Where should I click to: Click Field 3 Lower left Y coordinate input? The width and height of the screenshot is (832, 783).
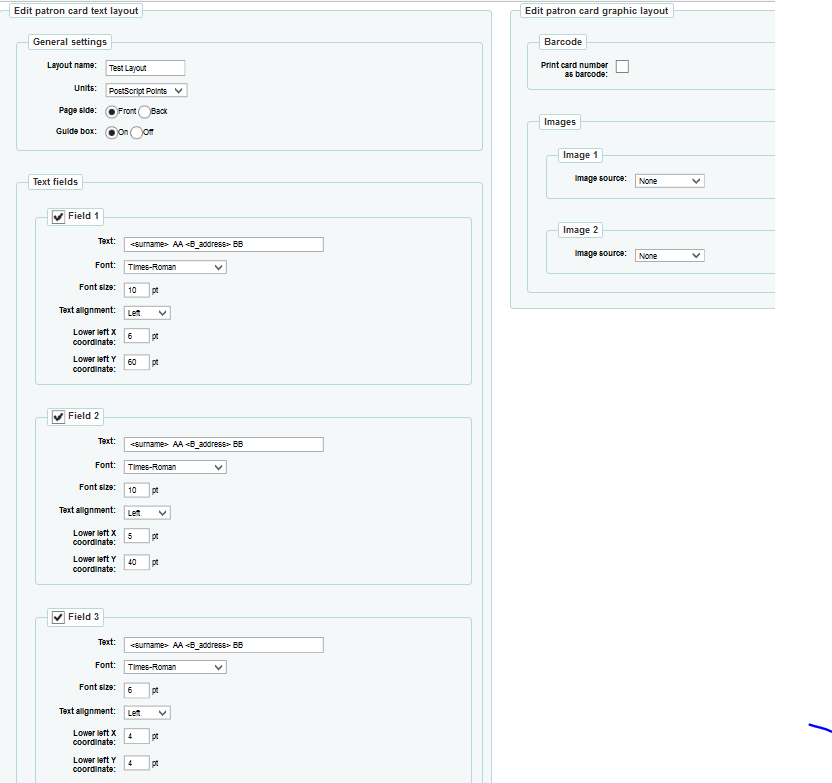click(137, 763)
